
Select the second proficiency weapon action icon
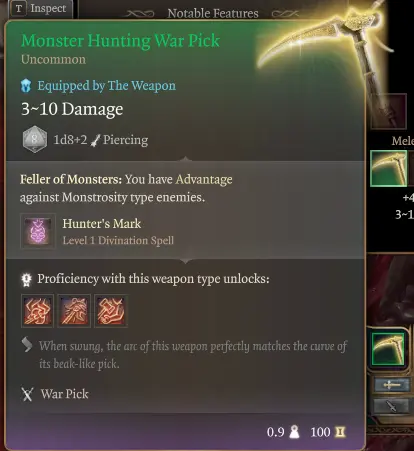74,311
